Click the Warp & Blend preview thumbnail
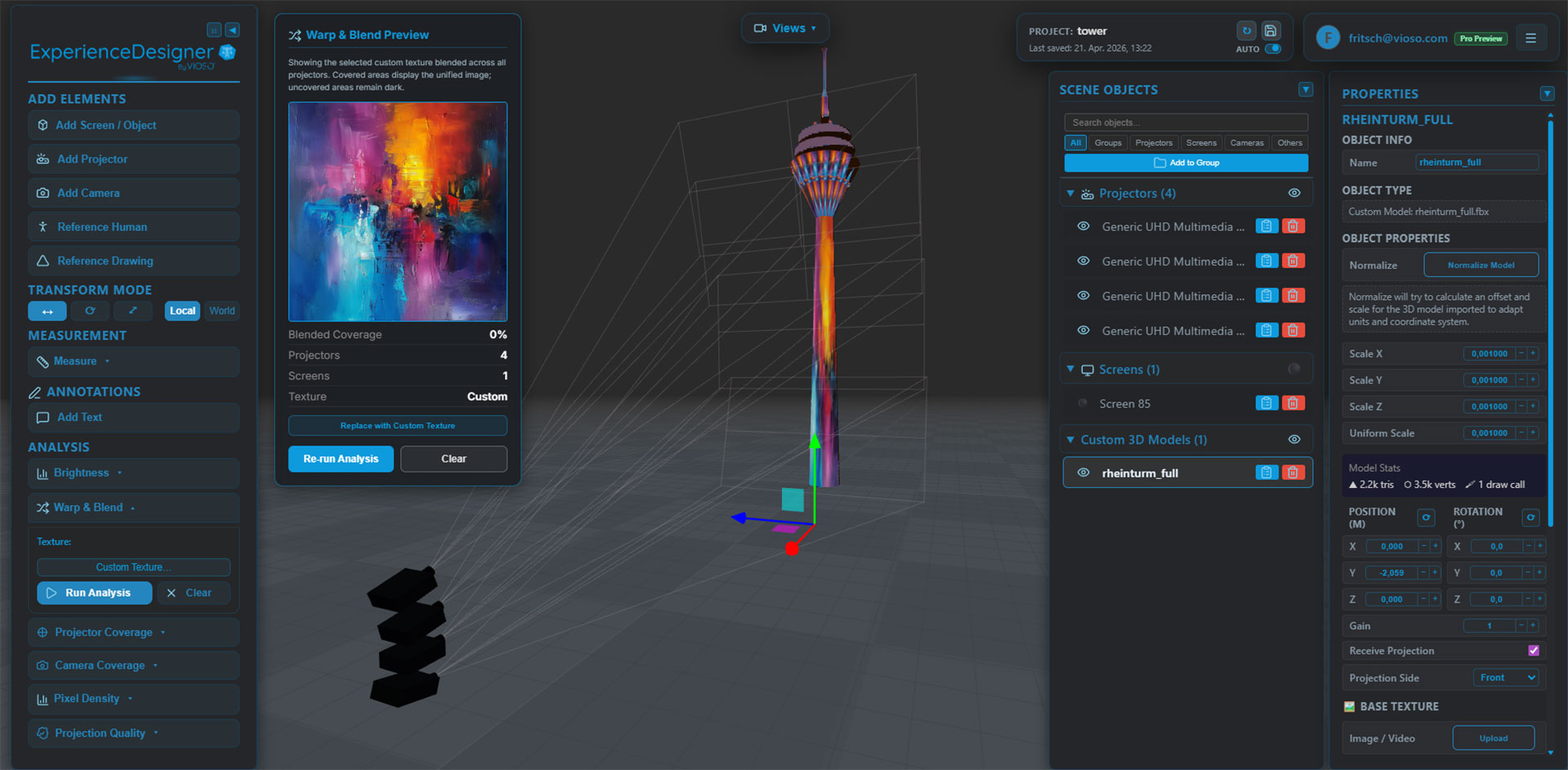The image size is (1568, 770). click(397, 211)
